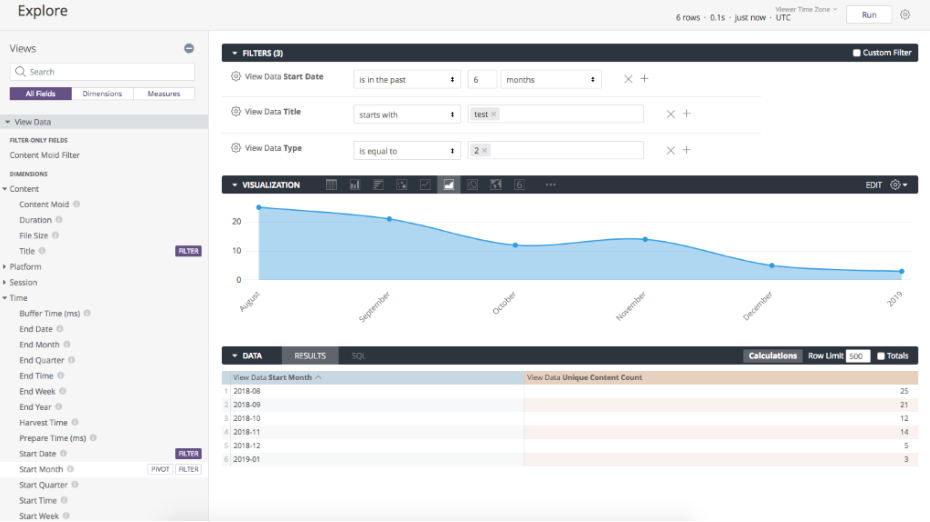Toggle the Totals checkbox

(x=881, y=356)
